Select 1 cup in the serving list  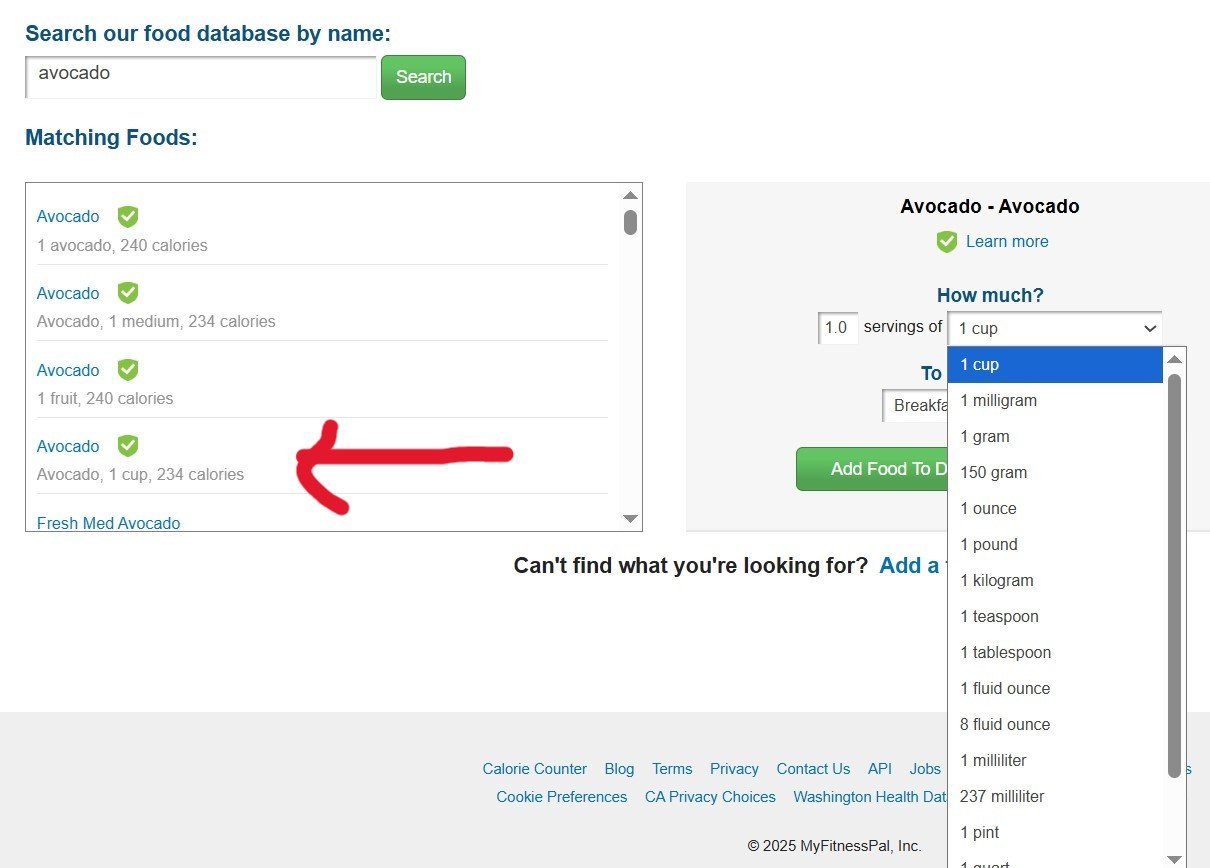click(x=1055, y=364)
